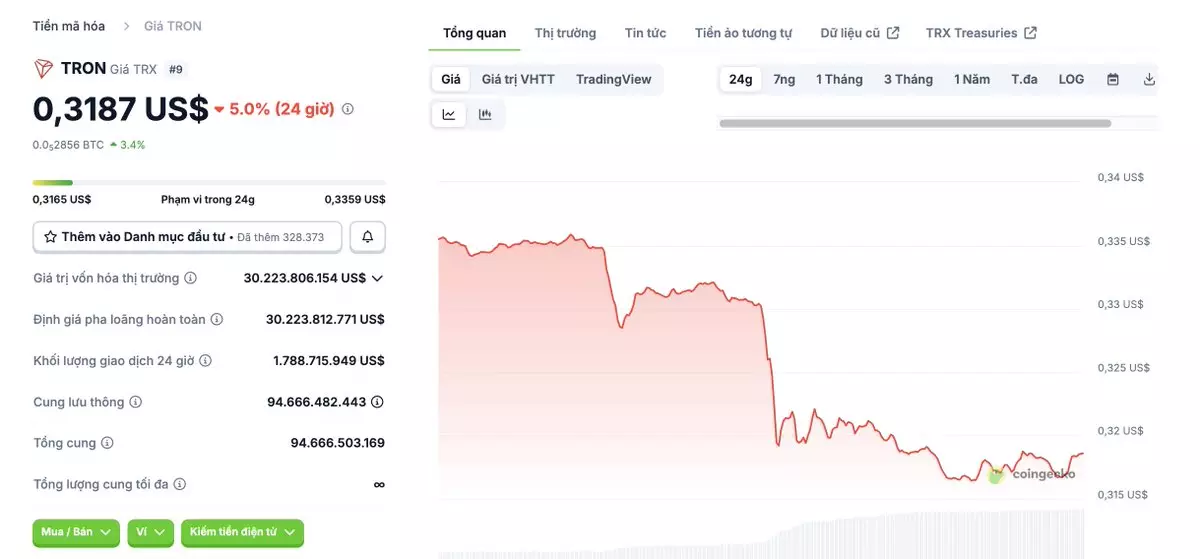Open the Thị trường tab

(565, 33)
